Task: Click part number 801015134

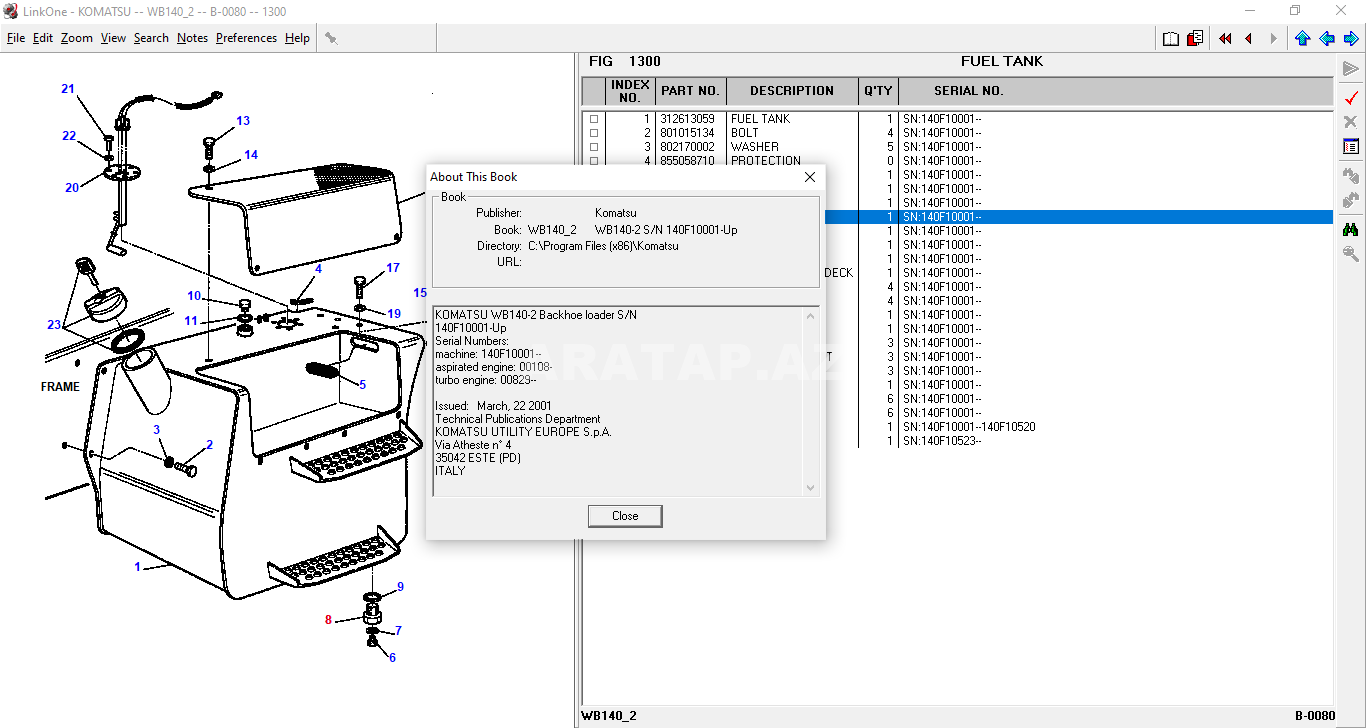Action: (x=687, y=133)
